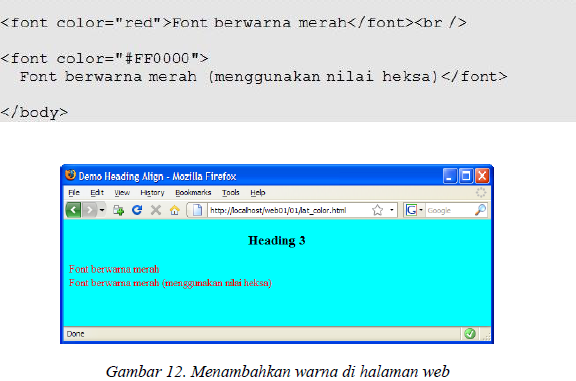Image resolution: width=576 pixels, height=381 pixels.
Task: Open the Tools menu
Action: click(231, 193)
